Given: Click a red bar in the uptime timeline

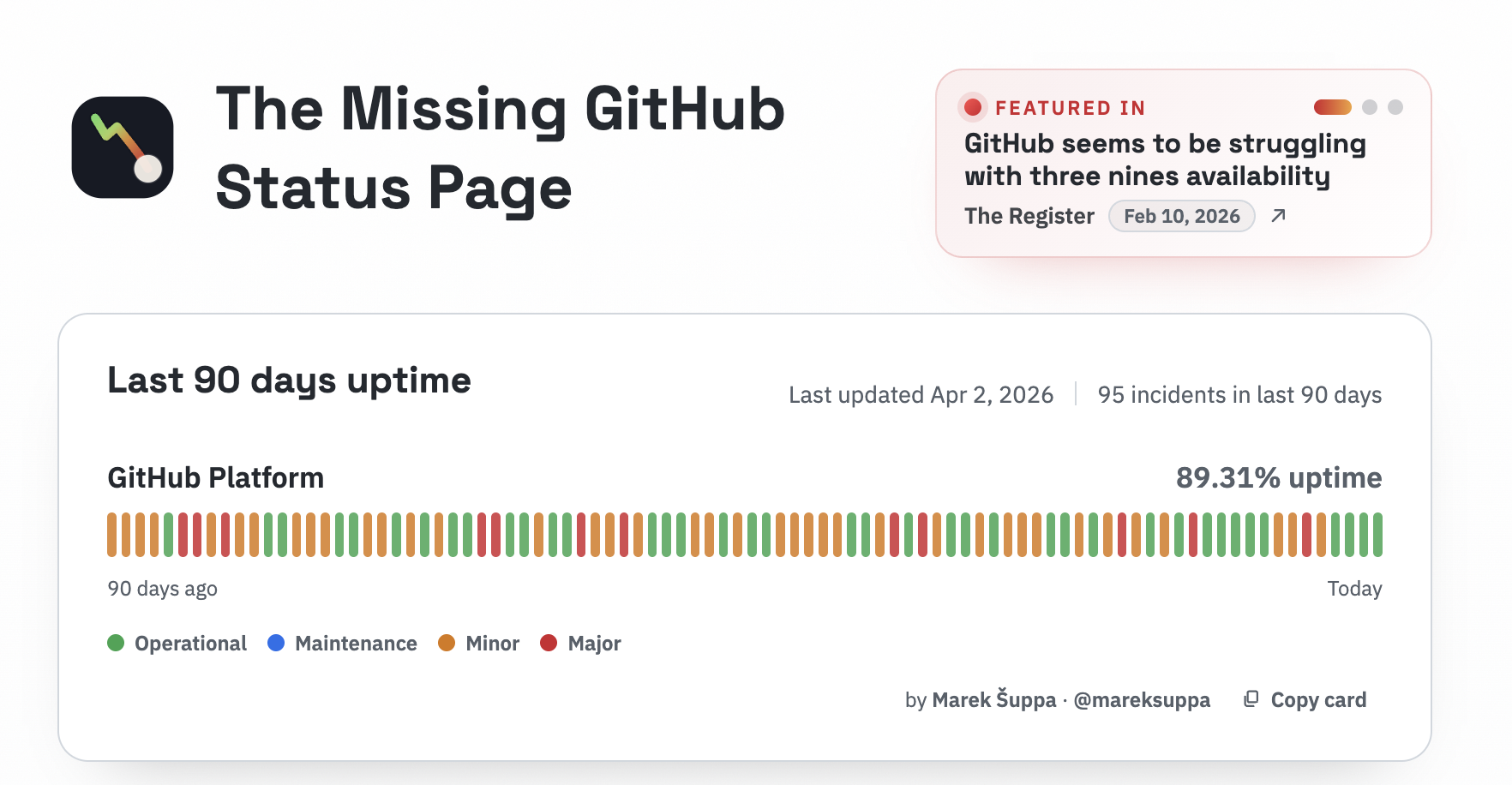Looking at the screenshot, I should [184, 531].
